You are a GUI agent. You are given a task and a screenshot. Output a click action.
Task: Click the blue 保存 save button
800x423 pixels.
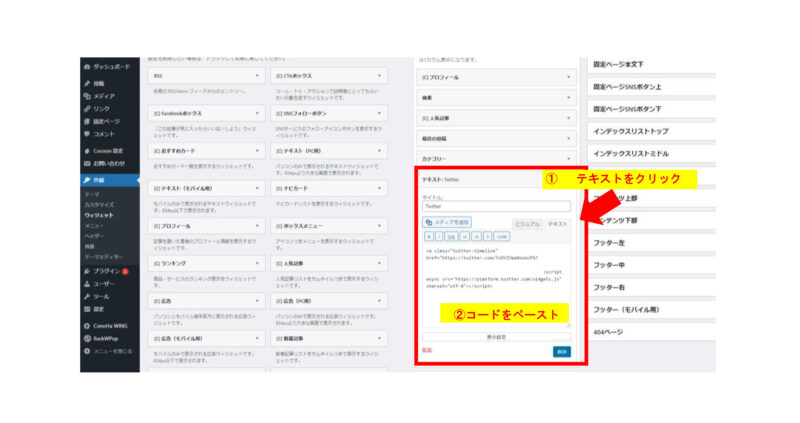pyautogui.click(x=562, y=352)
